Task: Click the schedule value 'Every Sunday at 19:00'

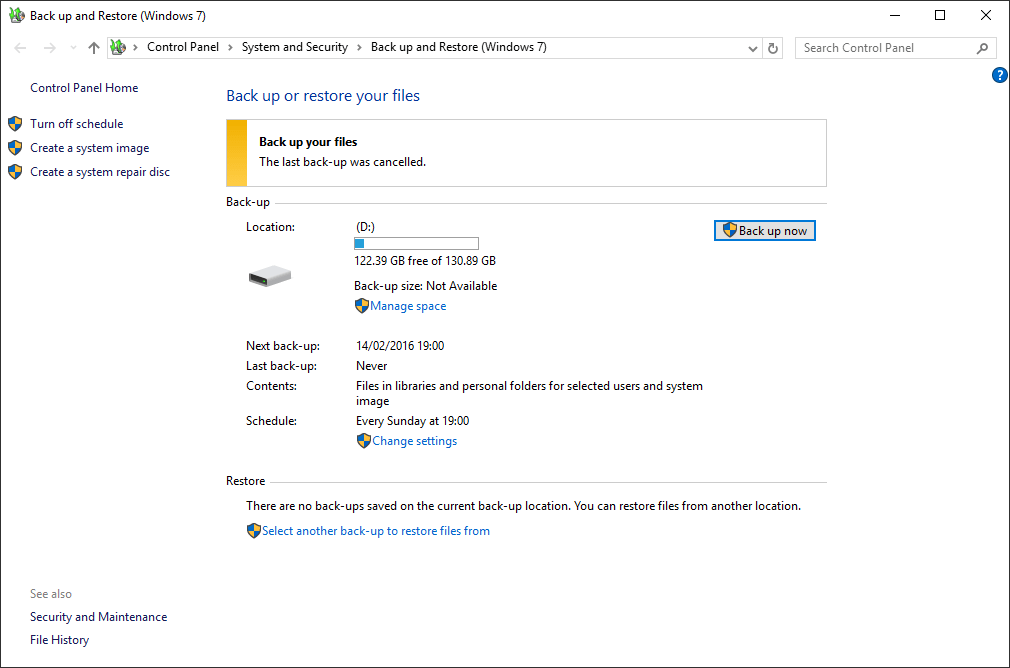Action: pos(412,421)
